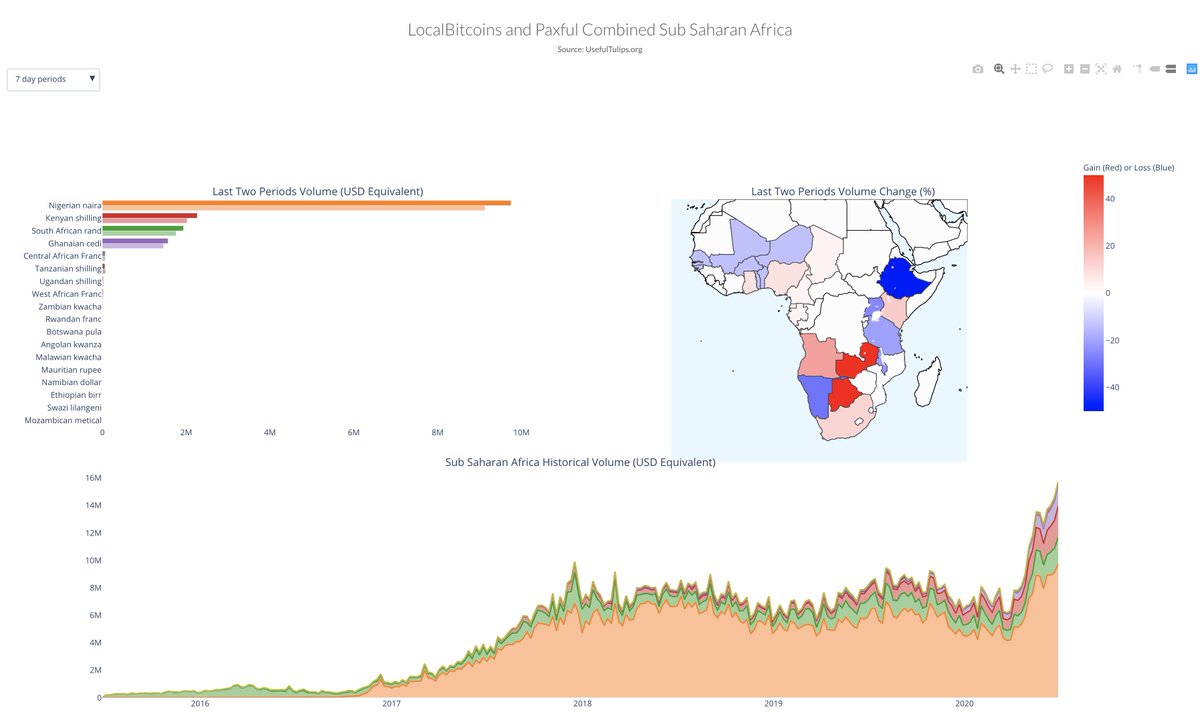
Task: Reset axes with the home icon
Action: click(x=1117, y=68)
